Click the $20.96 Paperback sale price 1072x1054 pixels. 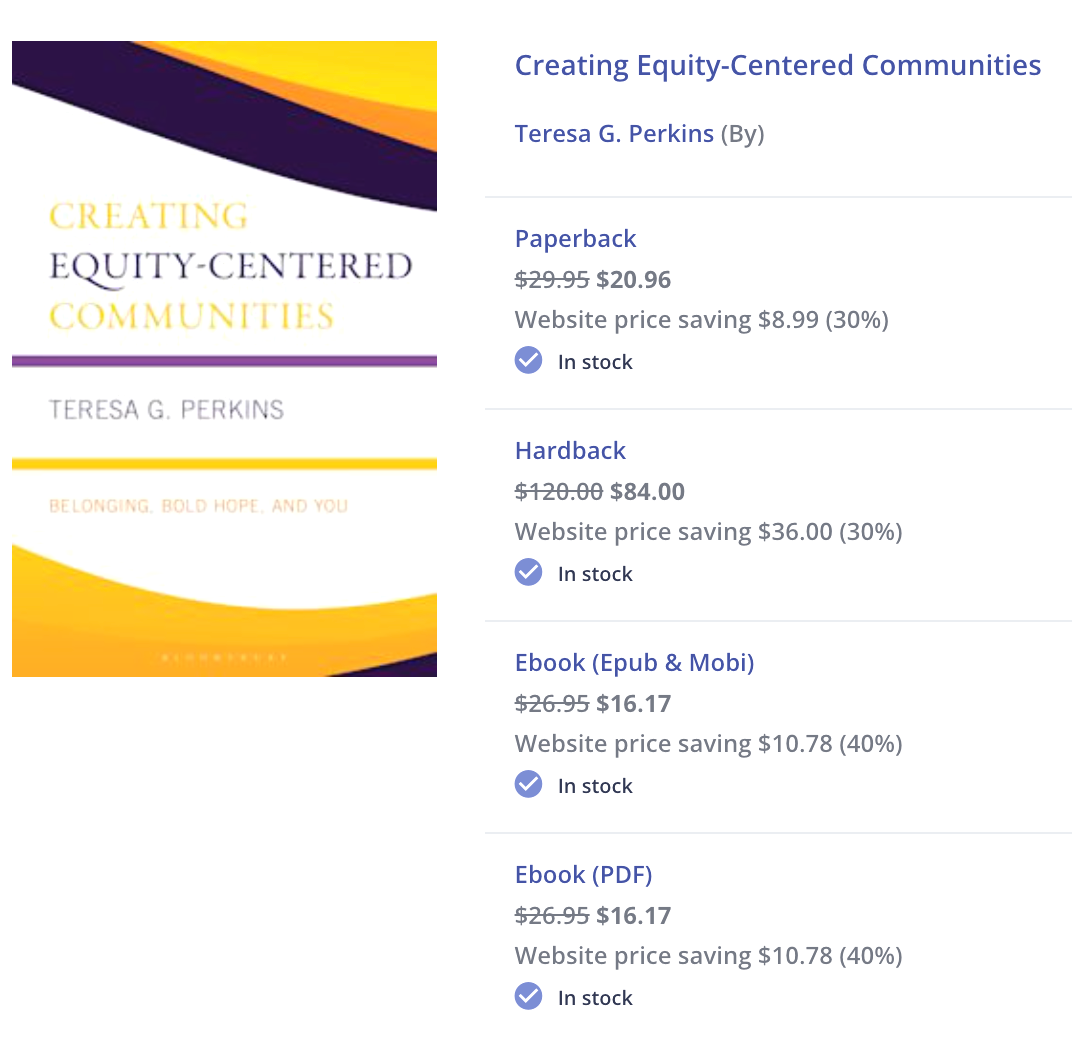[x=633, y=280]
